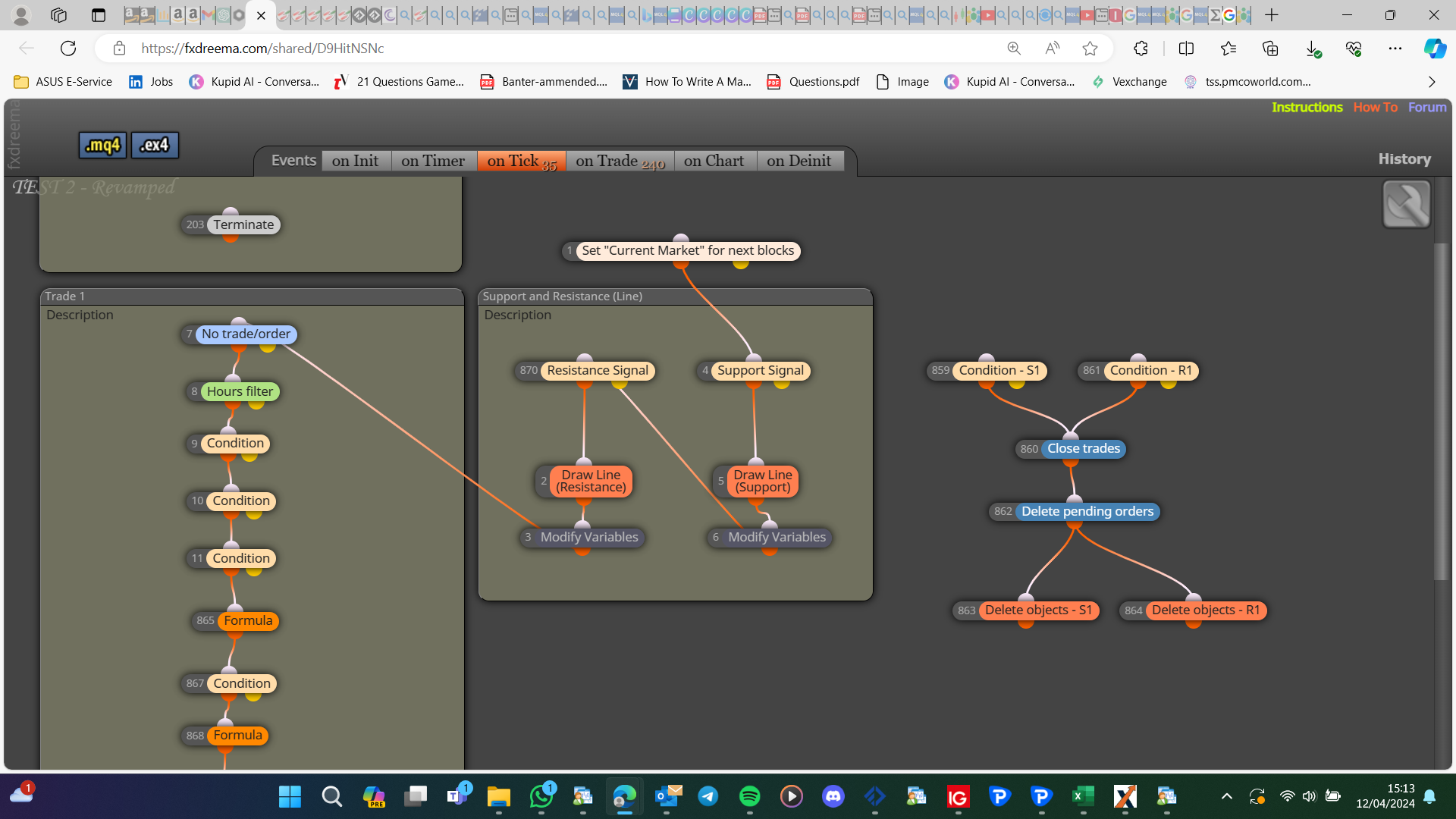This screenshot has height=819, width=1456.
Task: Select the Draw Line (Support) block
Action: [x=756, y=482]
